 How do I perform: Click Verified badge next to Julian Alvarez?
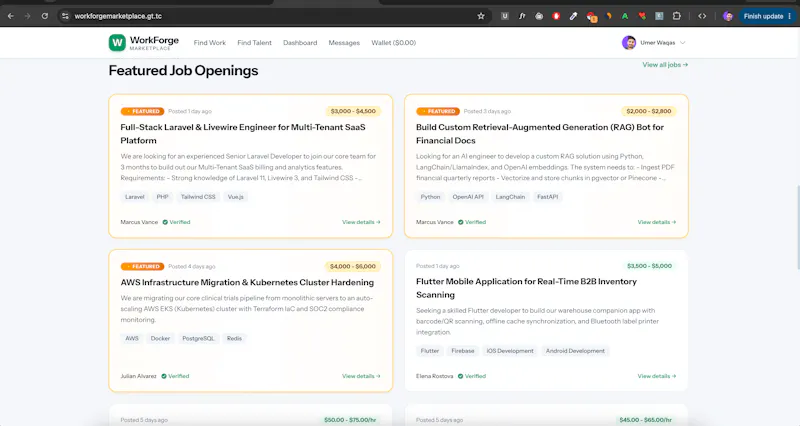click(175, 377)
